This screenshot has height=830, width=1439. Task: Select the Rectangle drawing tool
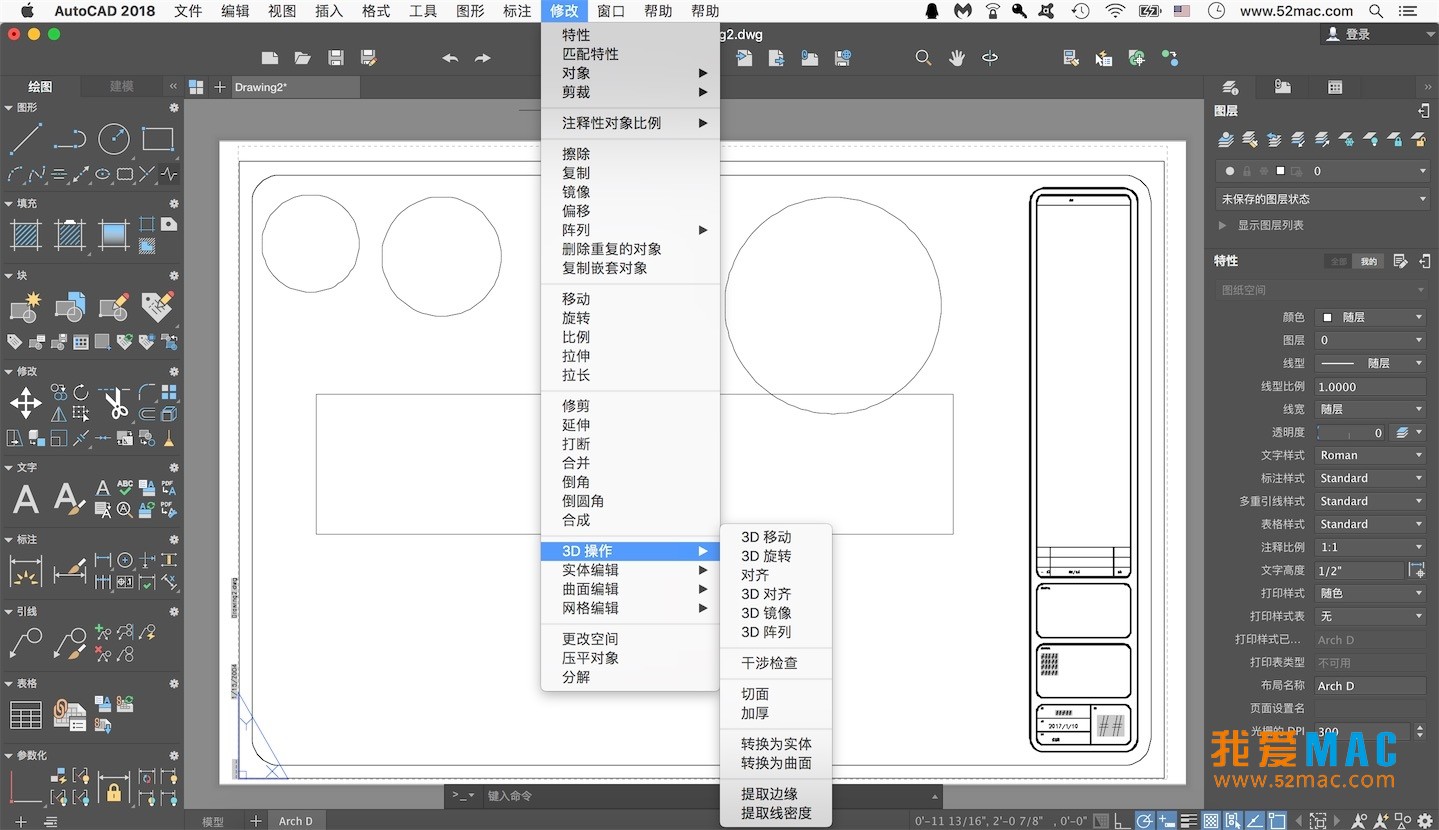click(x=158, y=140)
